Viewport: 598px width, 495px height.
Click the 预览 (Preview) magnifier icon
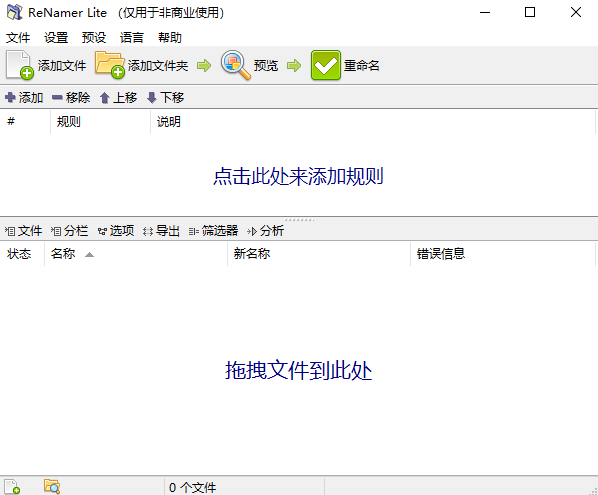coord(236,65)
